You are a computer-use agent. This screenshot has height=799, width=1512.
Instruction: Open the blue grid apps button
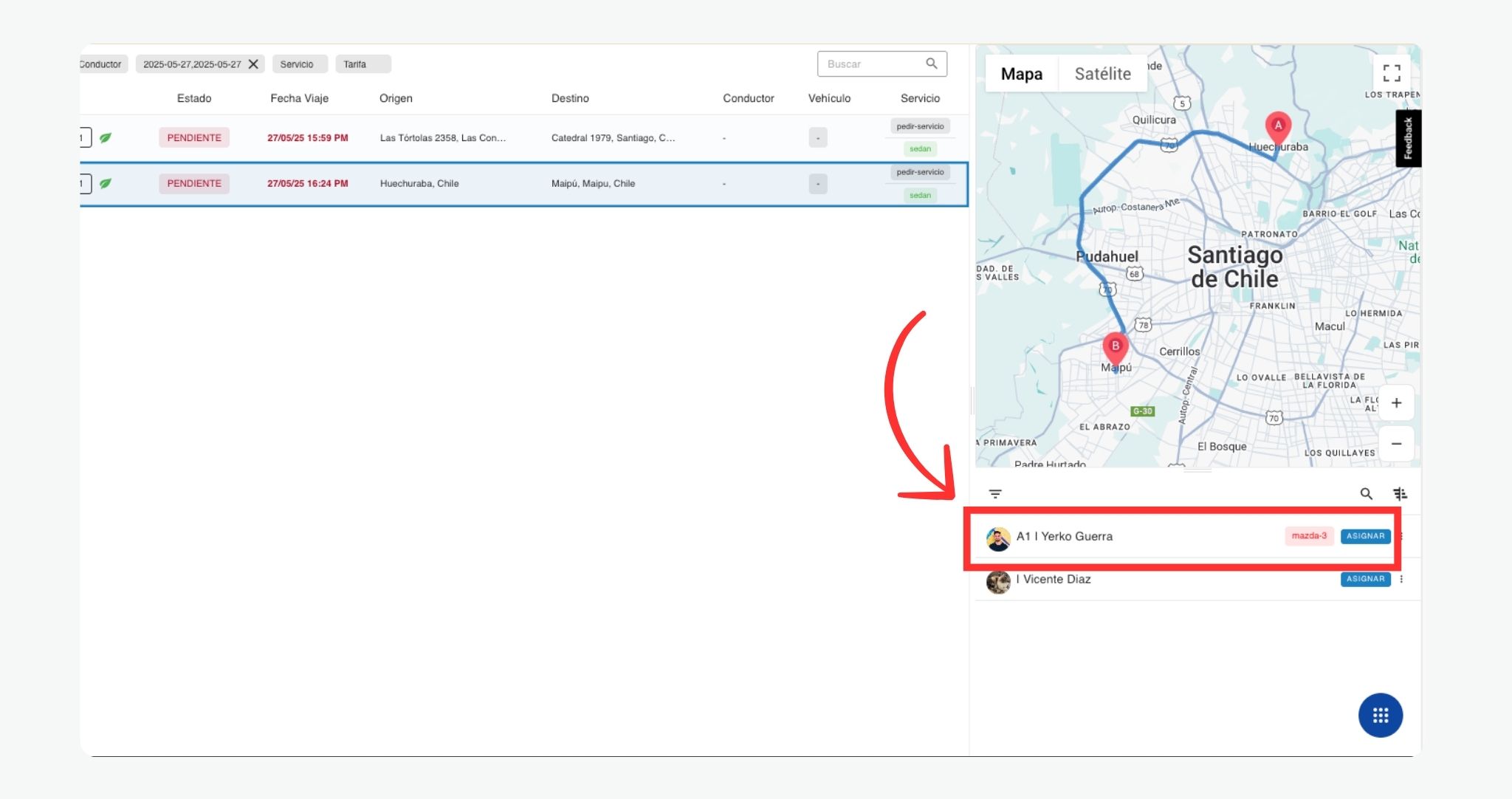[x=1381, y=715]
